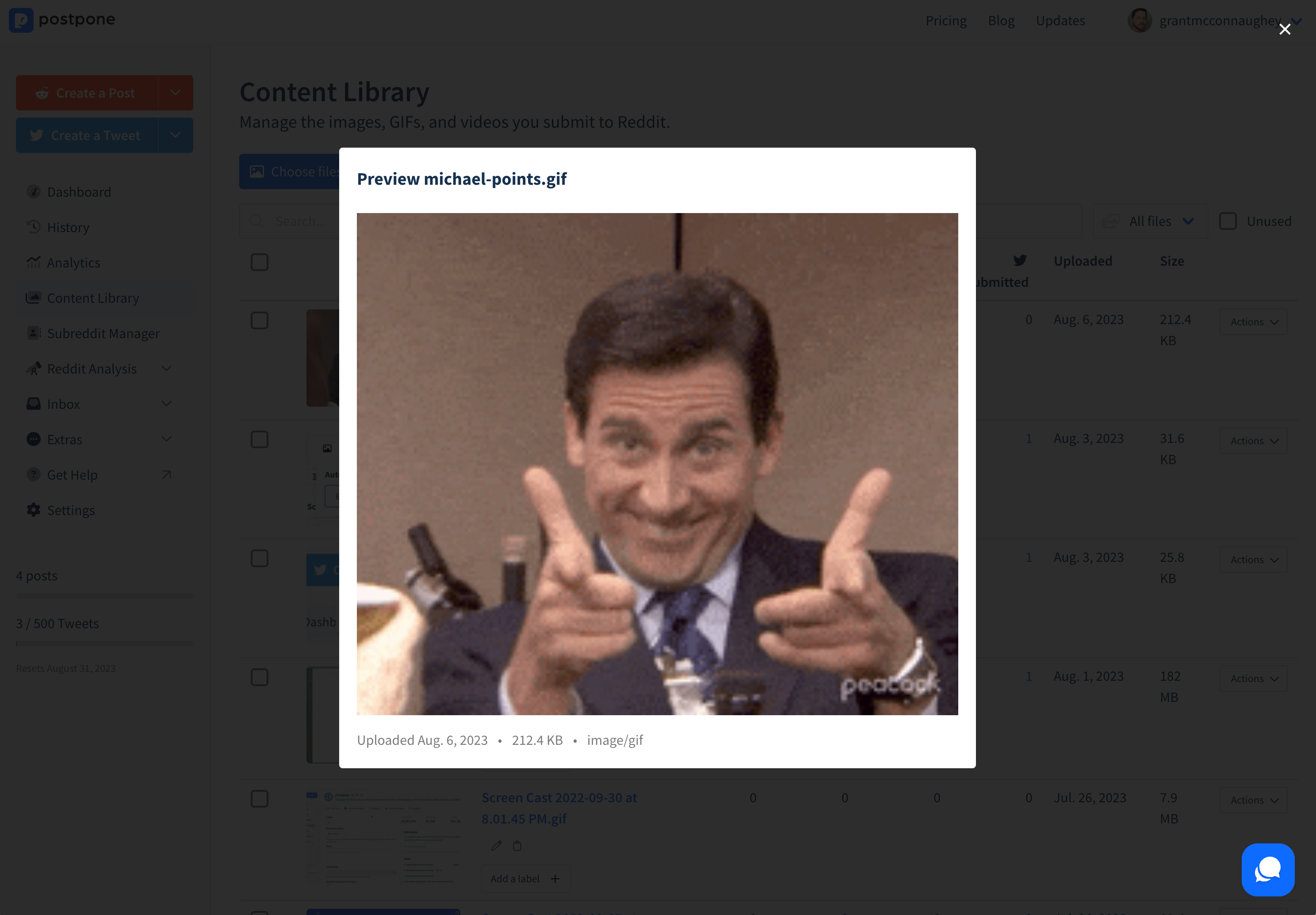The height and width of the screenshot is (915, 1316).
Task: Click the Get Help question icon
Action: click(34, 474)
